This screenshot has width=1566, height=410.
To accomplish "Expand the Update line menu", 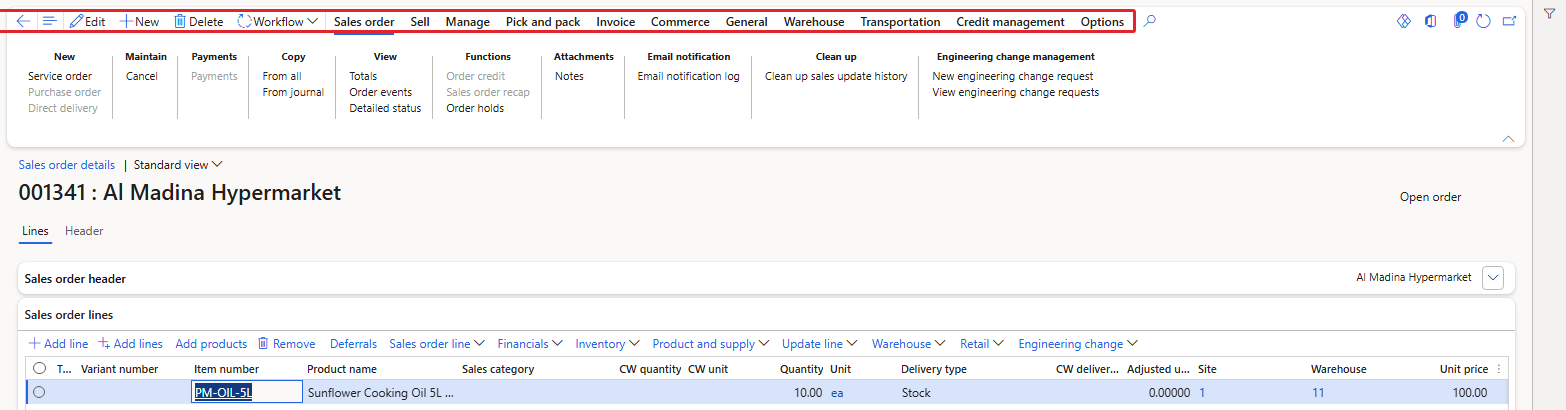I will click(820, 344).
